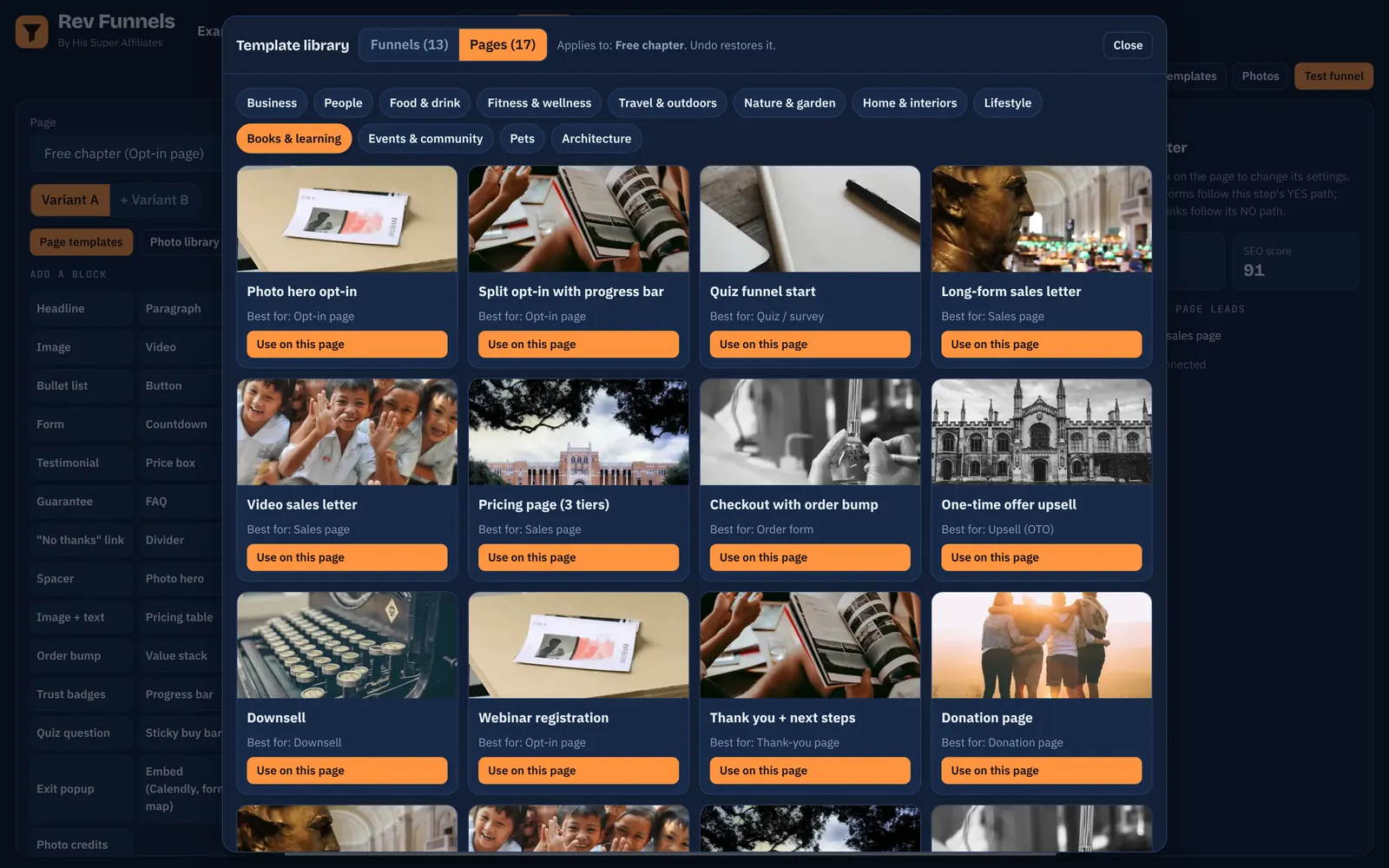The height and width of the screenshot is (868, 1389).
Task: Filter by Events & community
Action: [x=425, y=139]
